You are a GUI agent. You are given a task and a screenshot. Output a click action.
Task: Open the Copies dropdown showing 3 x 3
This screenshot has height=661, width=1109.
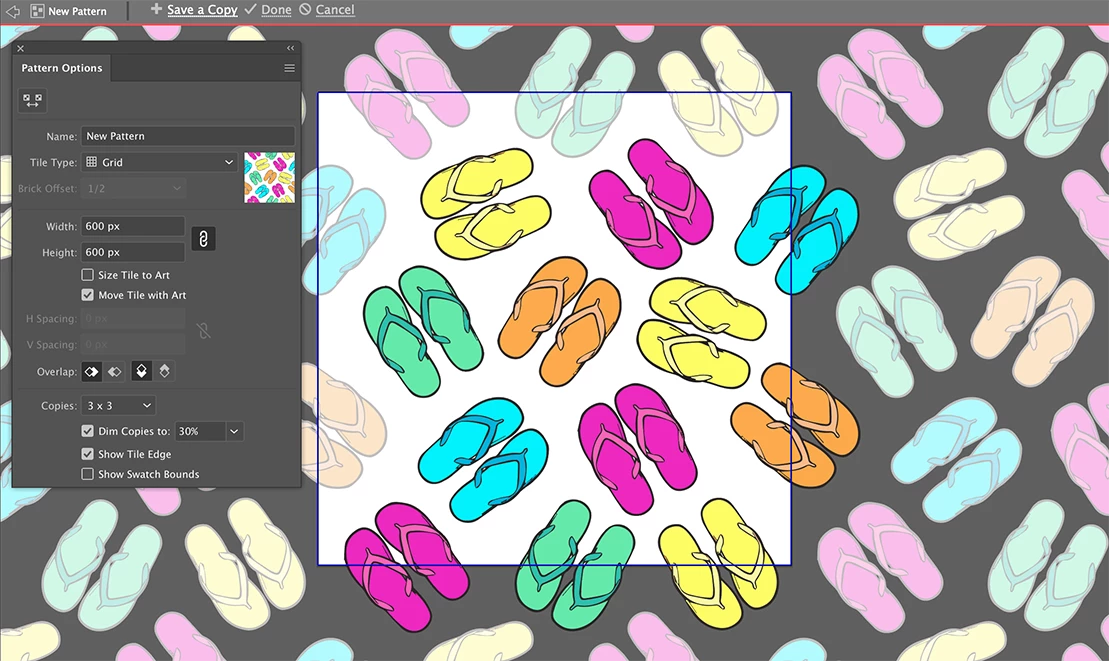coord(119,405)
